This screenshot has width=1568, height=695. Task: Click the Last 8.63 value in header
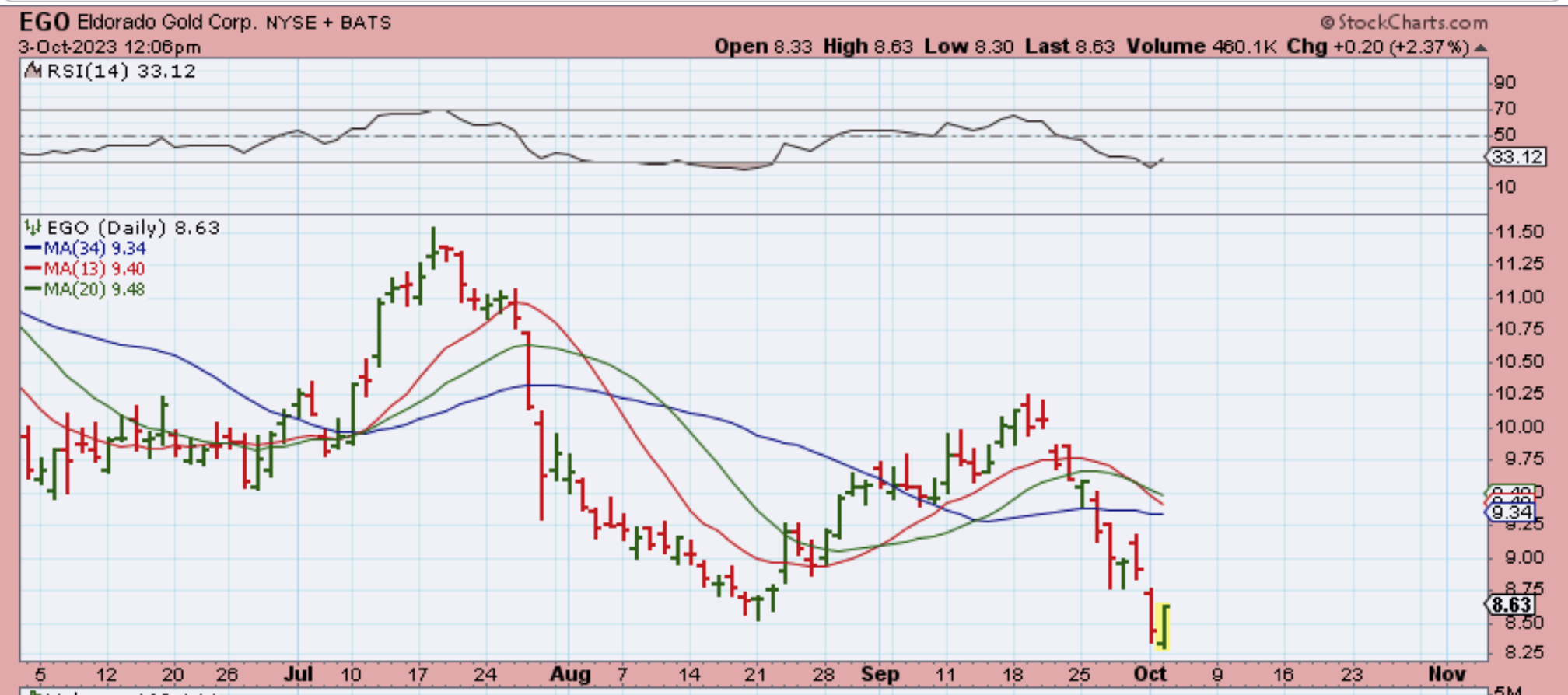point(1070,47)
